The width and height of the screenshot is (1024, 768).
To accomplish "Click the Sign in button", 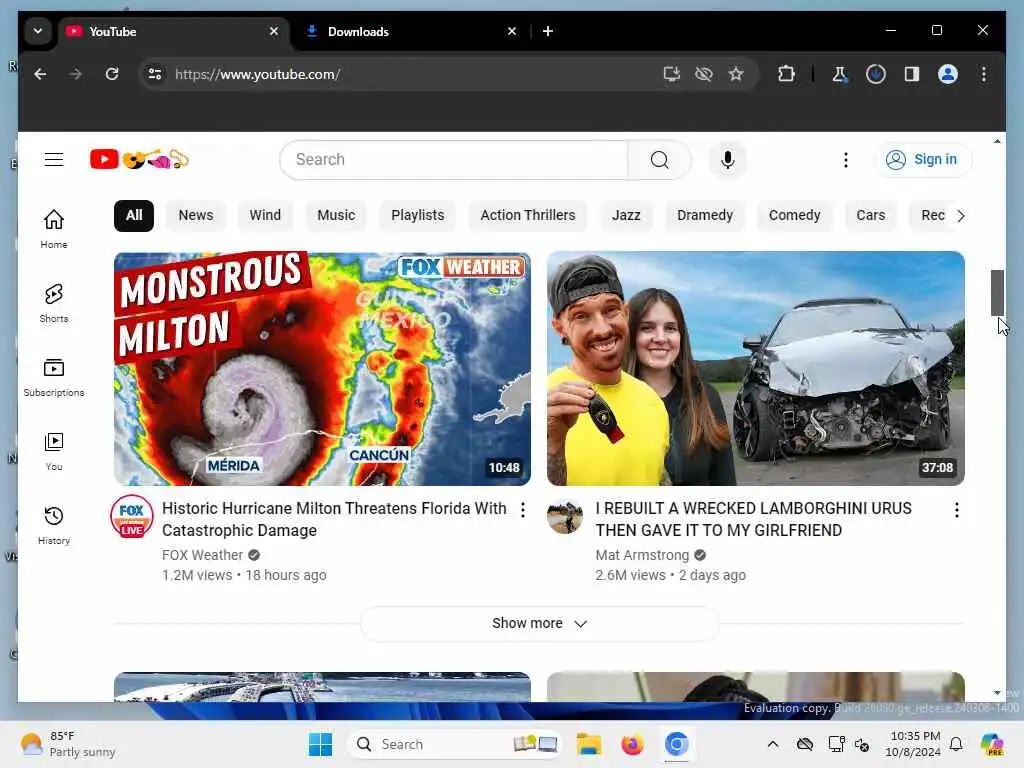I will coord(923,159).
